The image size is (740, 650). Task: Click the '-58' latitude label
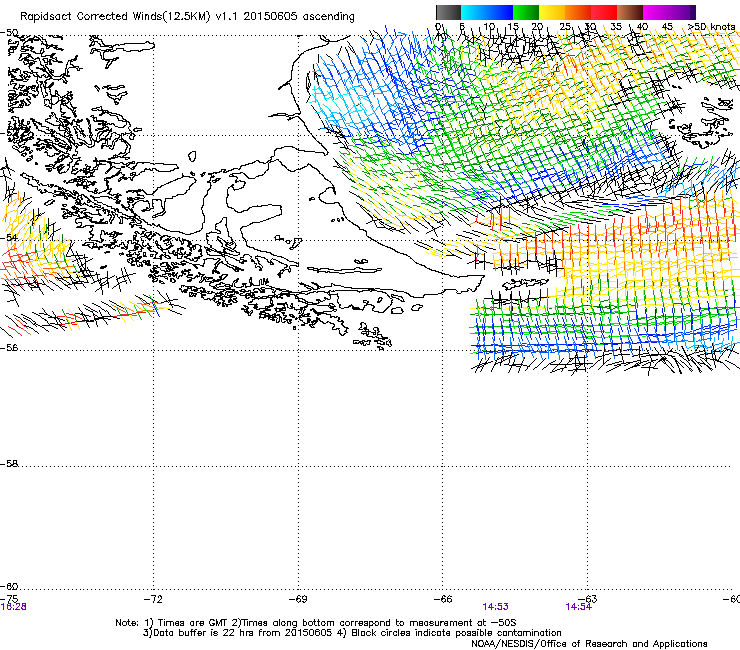(x=9, y=464)
